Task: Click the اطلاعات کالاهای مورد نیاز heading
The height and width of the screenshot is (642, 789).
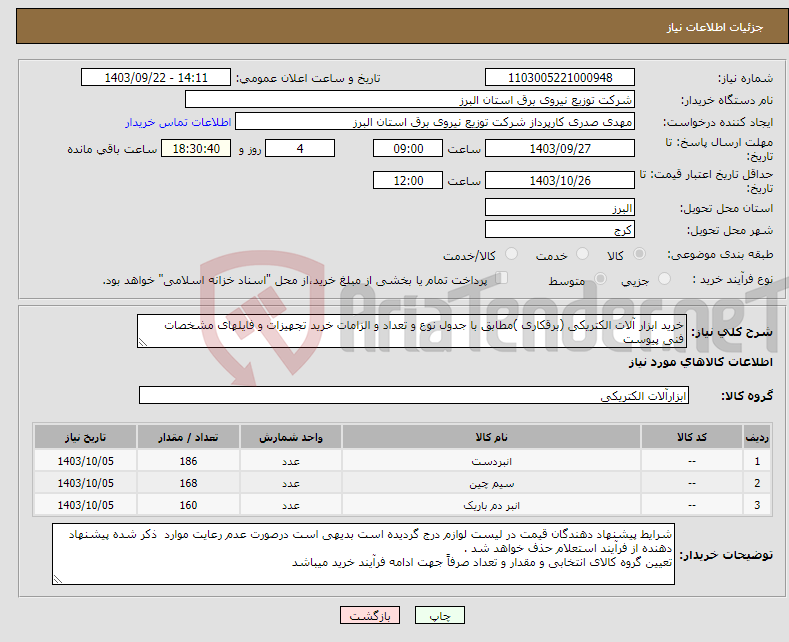Action: pos(700,362)
